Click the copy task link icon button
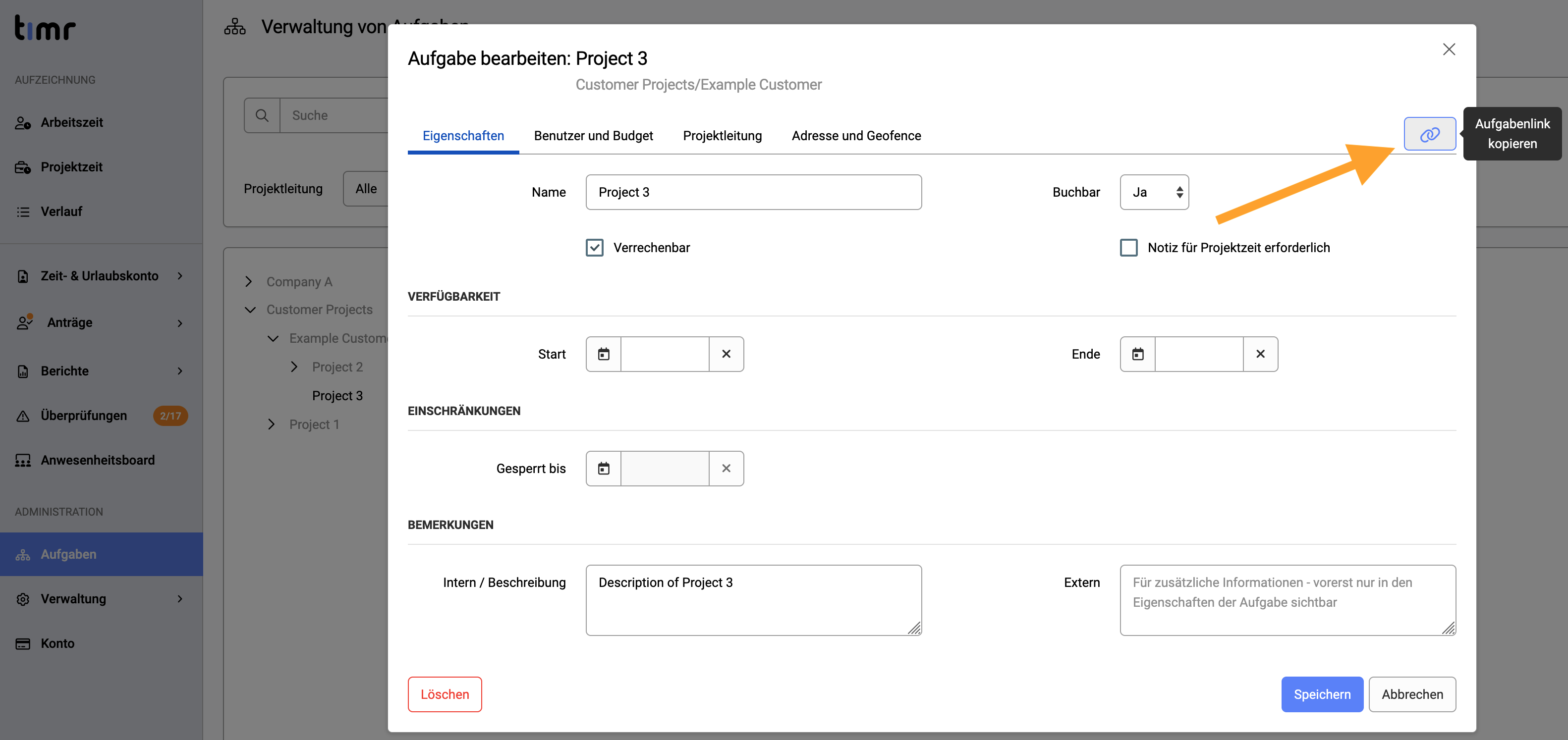This screenshot has width=1568, height=740. pos(1429,134)
